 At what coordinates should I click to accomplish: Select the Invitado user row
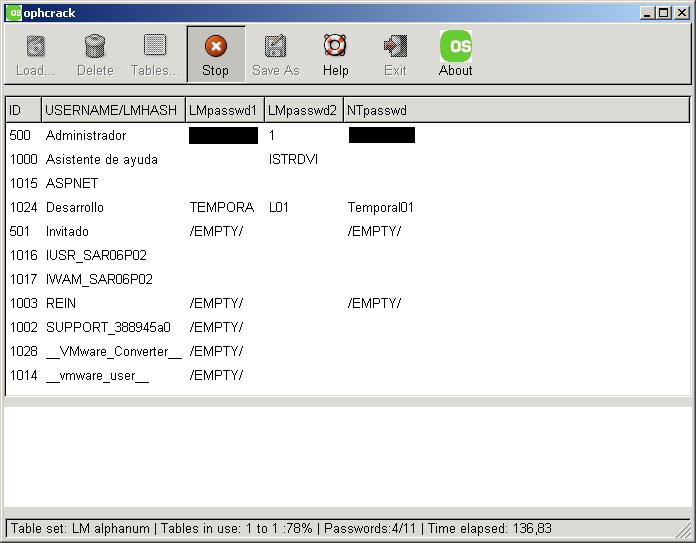click(348, 231)
